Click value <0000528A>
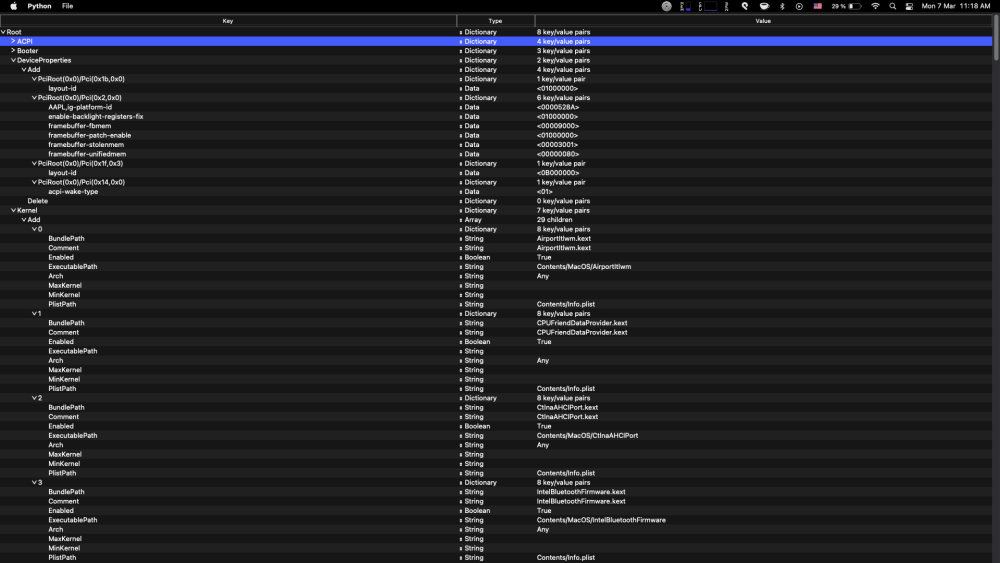Viewport: 1000px width, 563px height. tap(558, 107)
